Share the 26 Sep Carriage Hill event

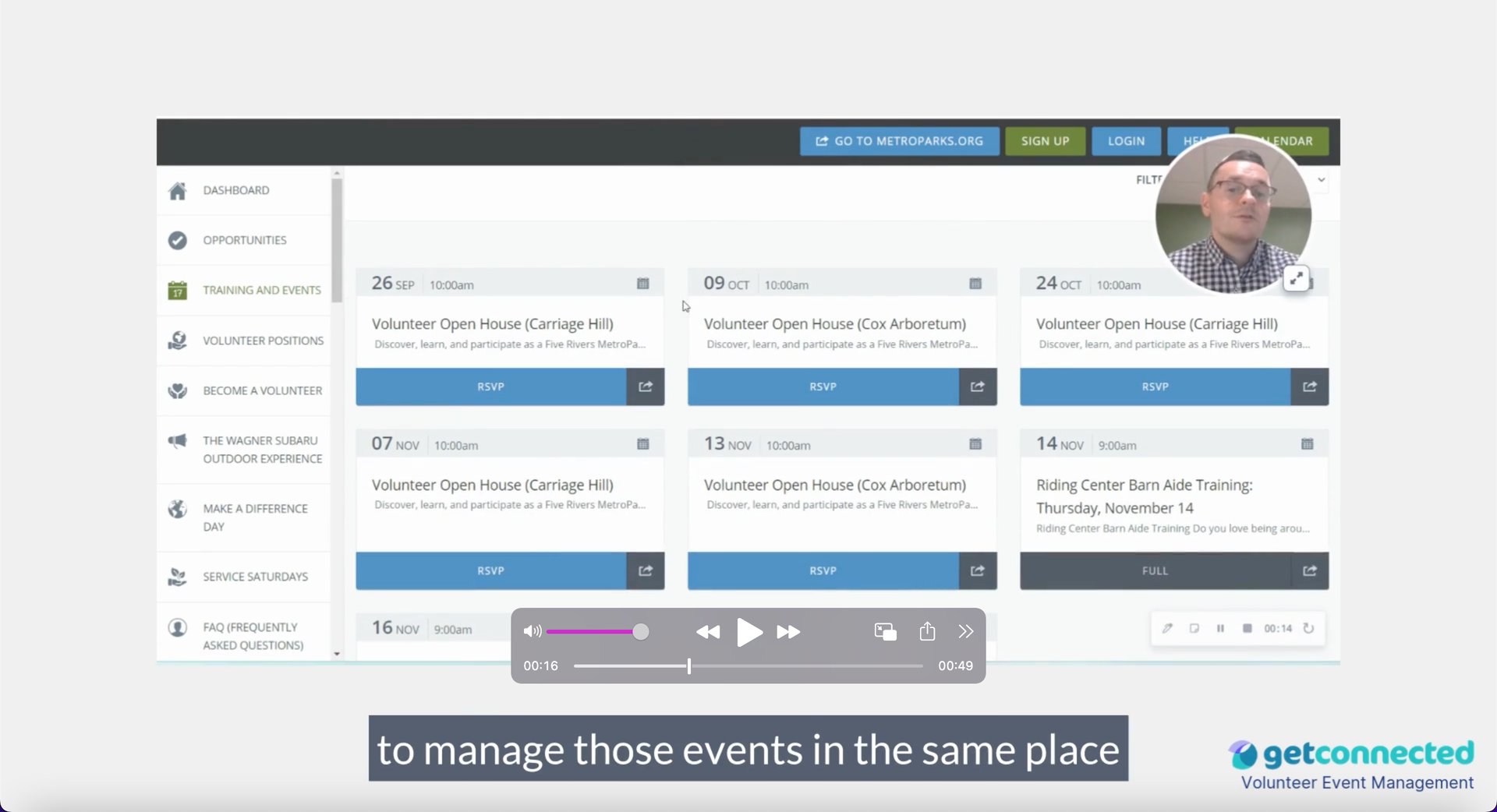point(646,387)
